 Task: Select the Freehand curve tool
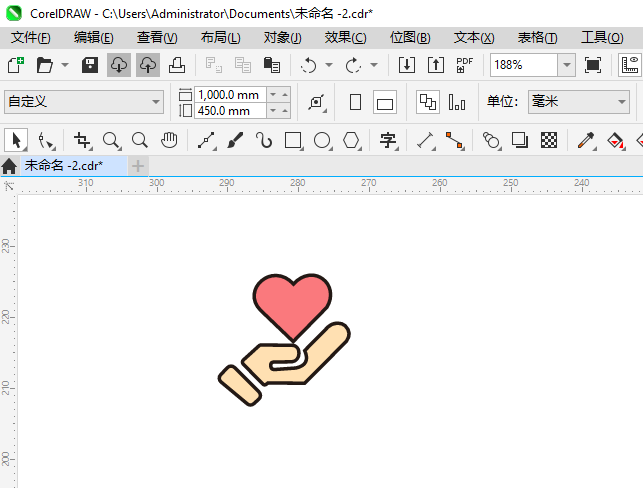[x=207, y=140]
